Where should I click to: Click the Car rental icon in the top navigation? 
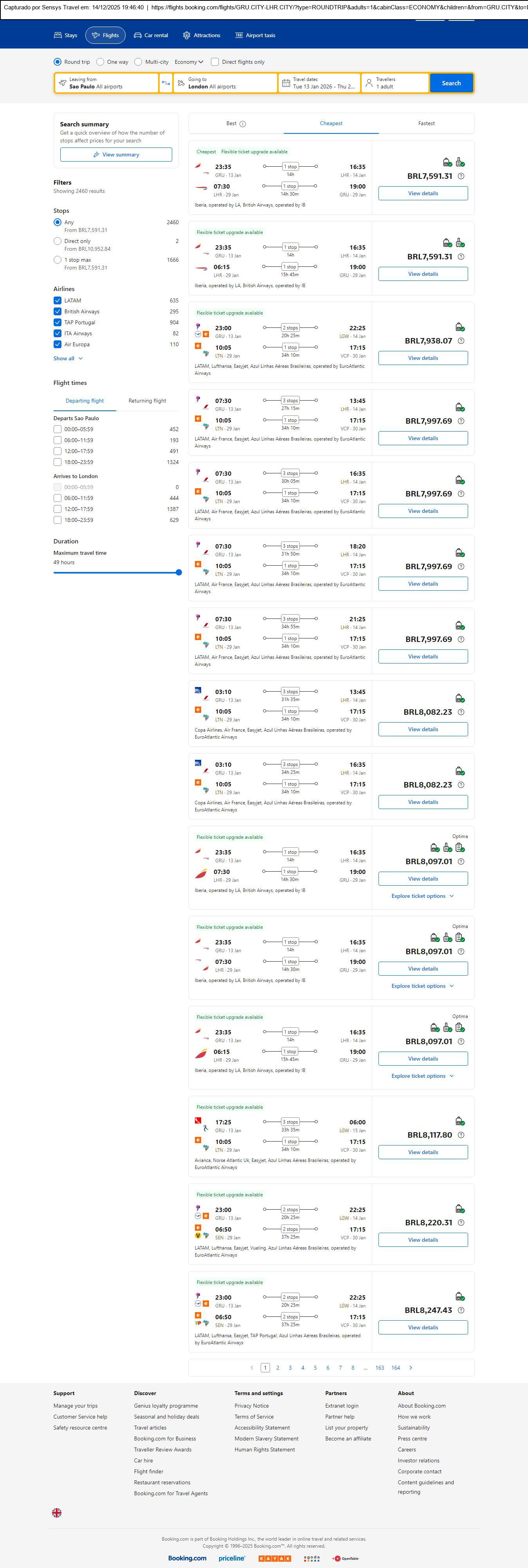(138, 35)
